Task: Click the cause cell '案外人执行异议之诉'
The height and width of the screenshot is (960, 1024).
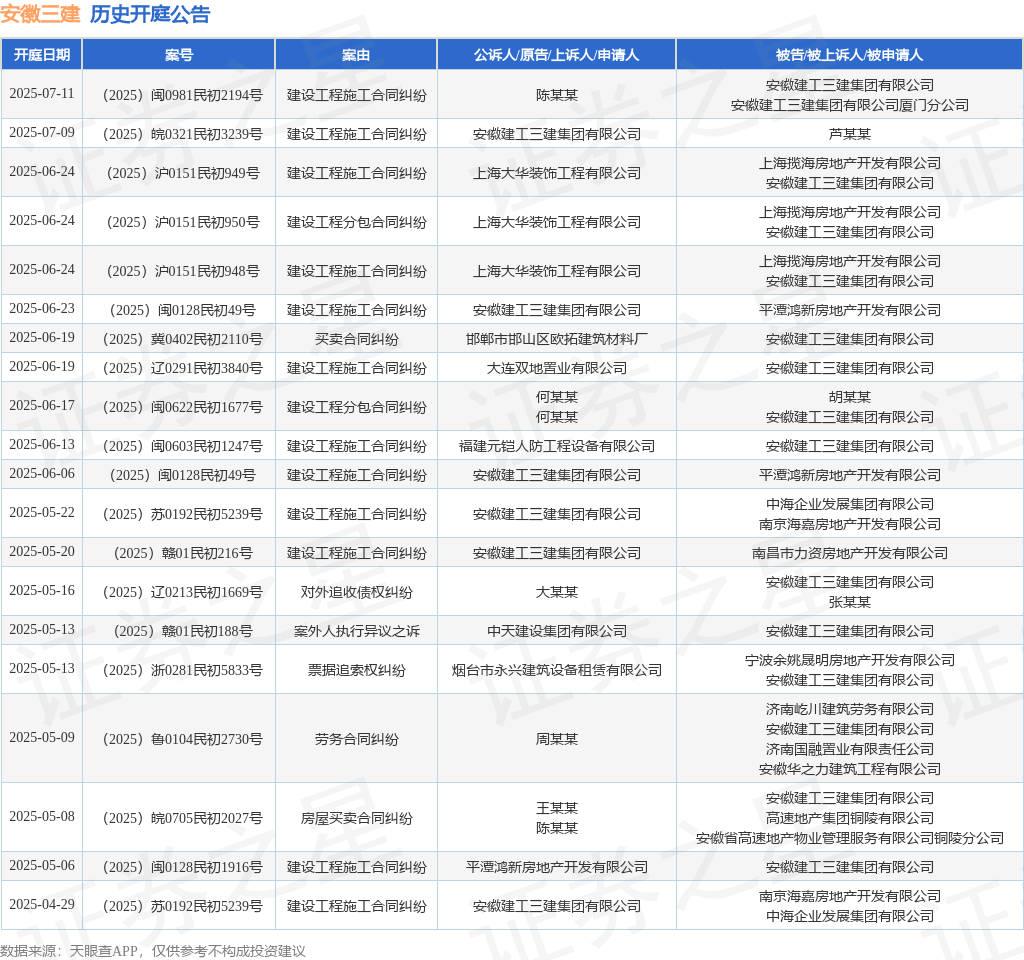Action: [x=356, y=632]
